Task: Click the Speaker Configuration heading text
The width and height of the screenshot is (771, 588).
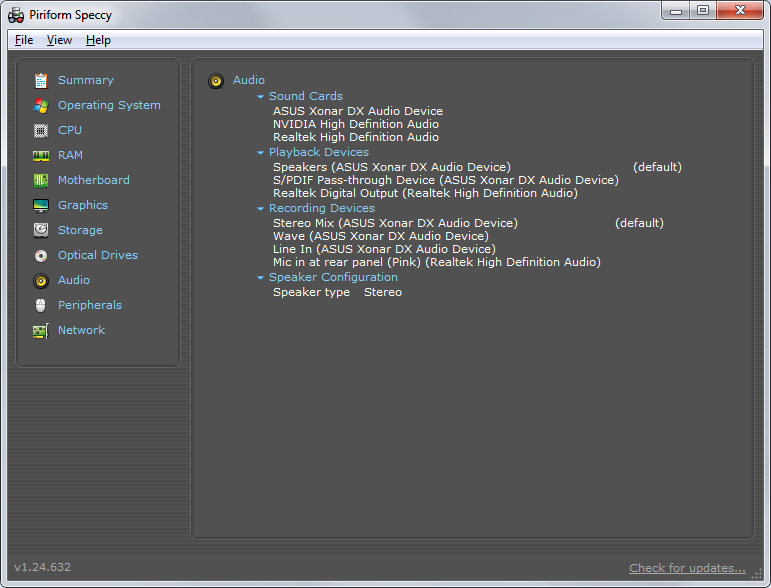Action: tap(333, 277)
